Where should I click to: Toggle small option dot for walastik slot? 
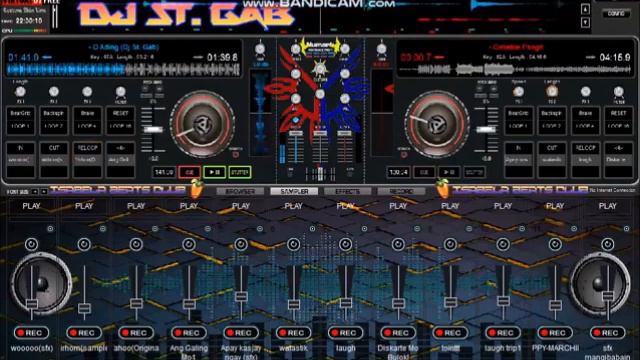click(312, 229)
